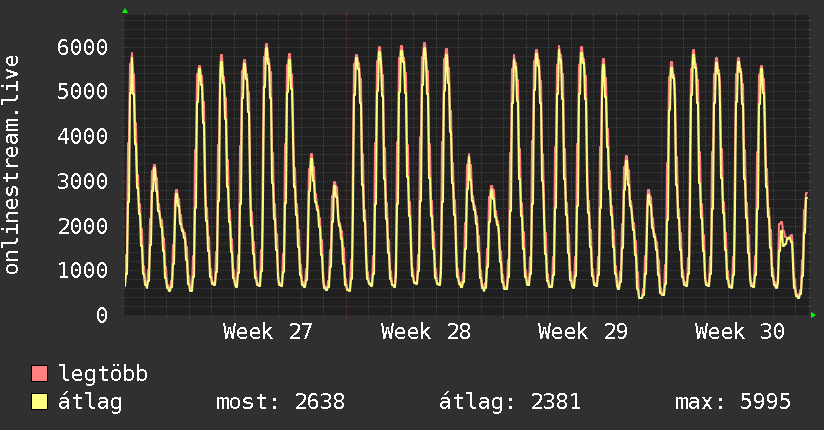Click the 6000 value on the Y axis
Screen dimensions: 824x430
[83, 47]
